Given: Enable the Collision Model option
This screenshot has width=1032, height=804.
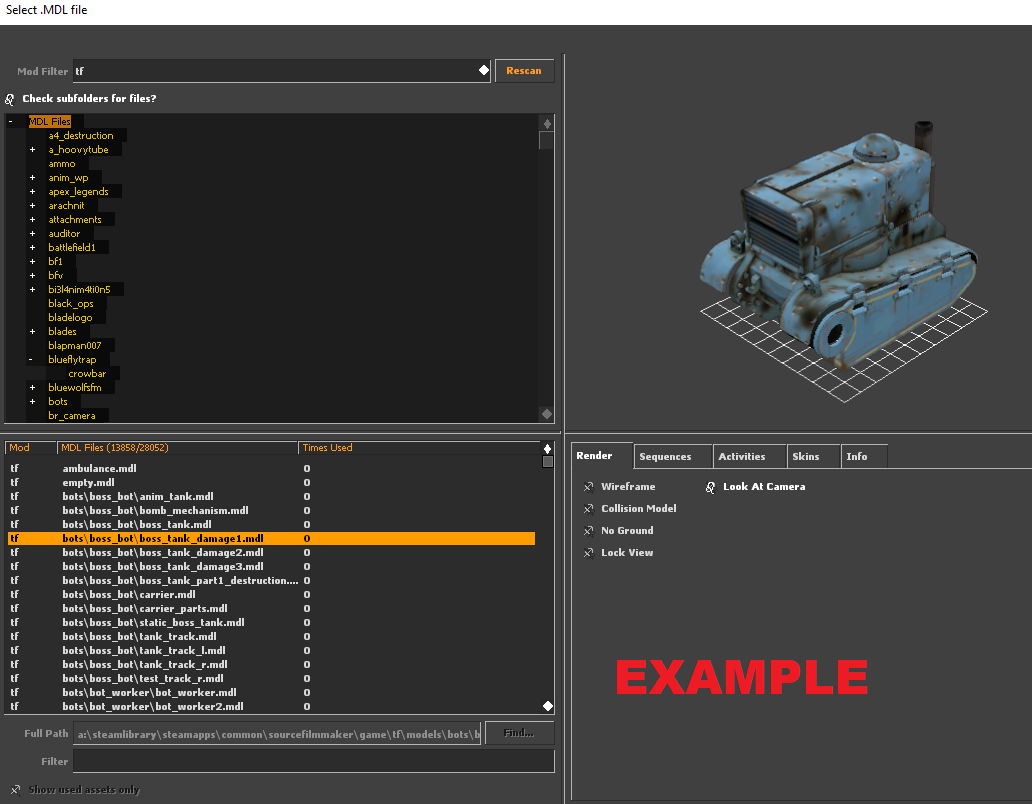Looking at the screenshot, I should click(588, 509).
